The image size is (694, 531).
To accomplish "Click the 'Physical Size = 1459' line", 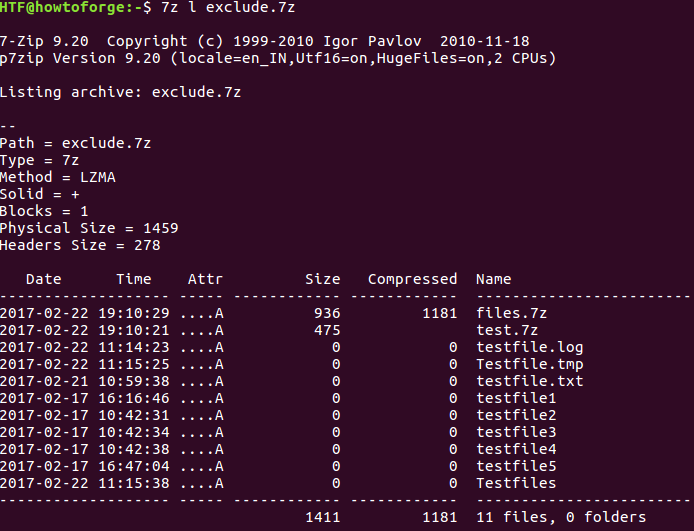I will click(x=89, y=229).
